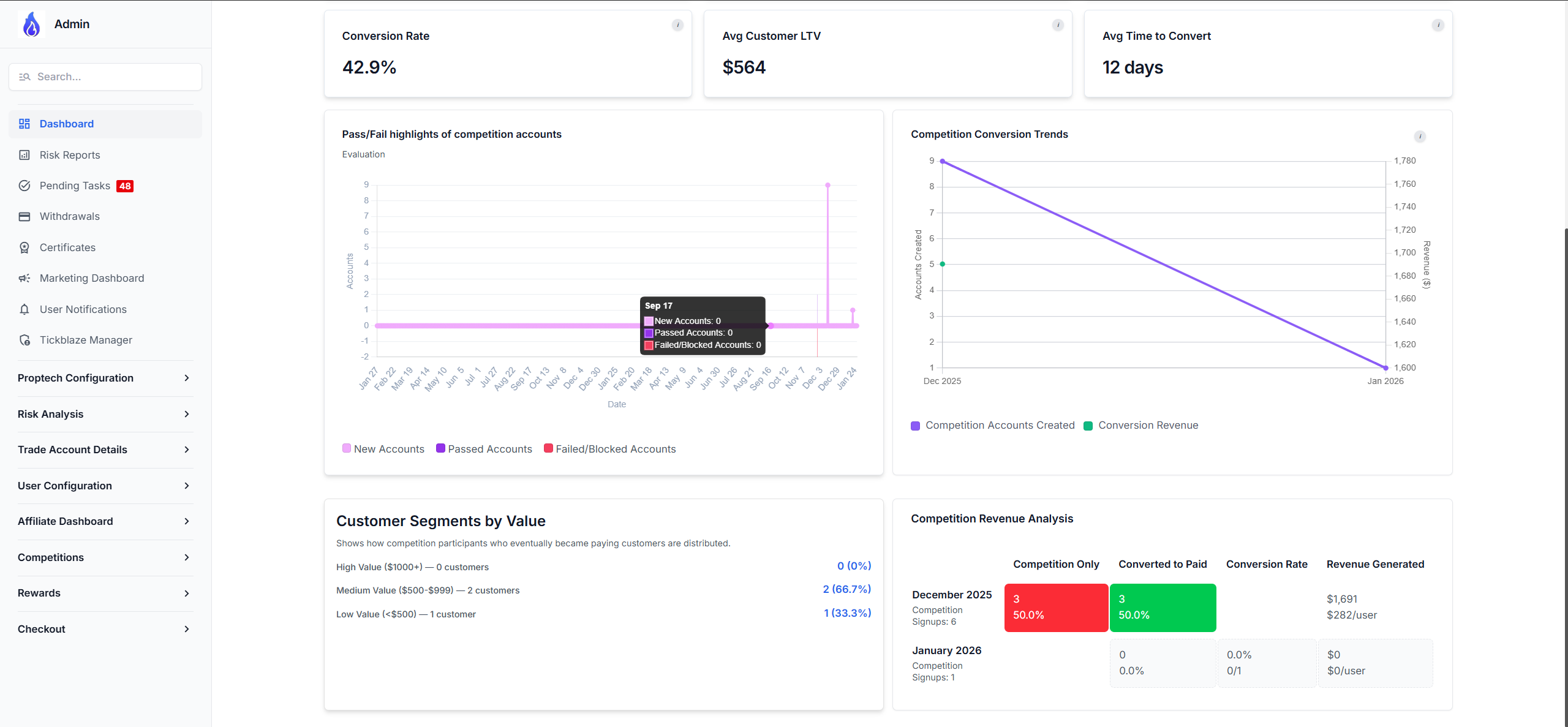Click the Tickblaze Manager icon
Screen dimensions: 1568x727
(x=24, y=340)
